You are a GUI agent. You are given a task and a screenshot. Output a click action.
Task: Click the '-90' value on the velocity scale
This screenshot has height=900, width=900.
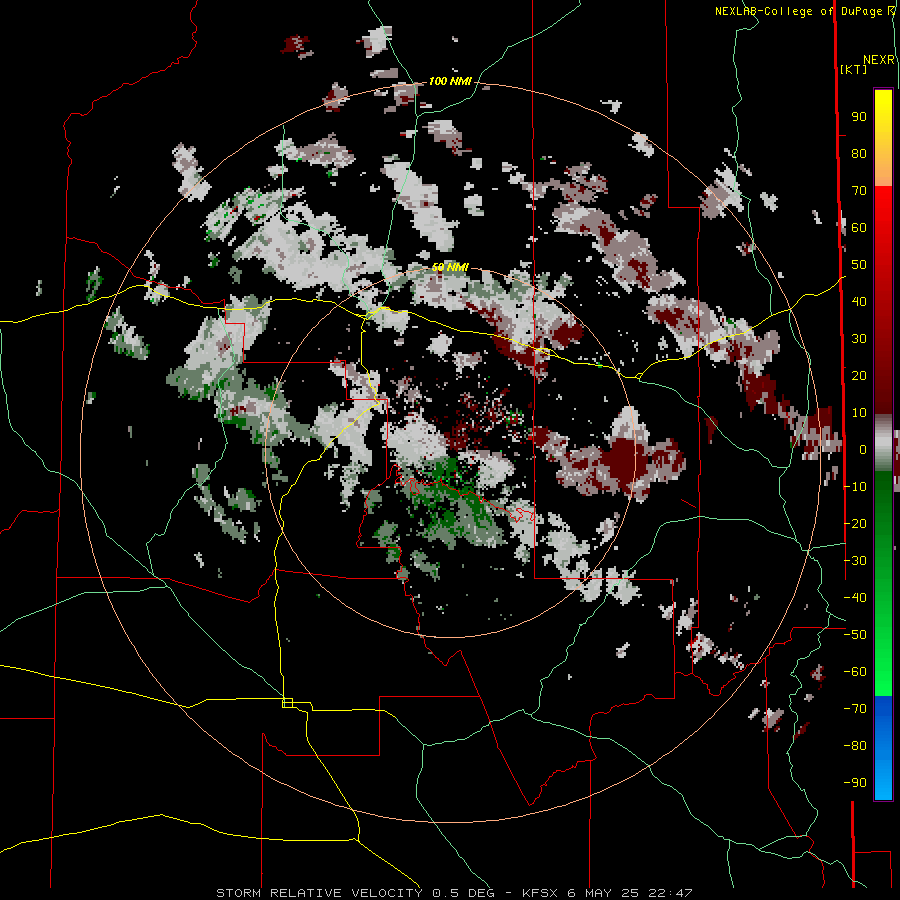(855, 783)
